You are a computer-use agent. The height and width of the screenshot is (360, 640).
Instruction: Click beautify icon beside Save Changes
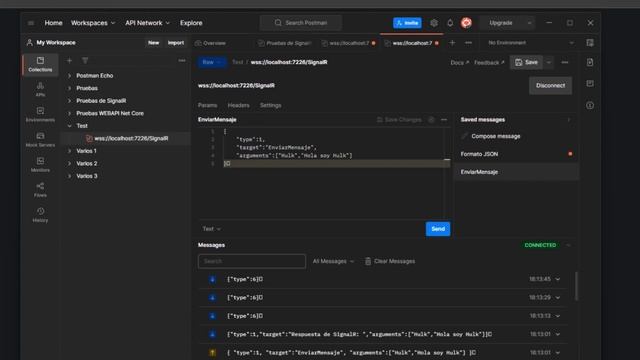431,120
